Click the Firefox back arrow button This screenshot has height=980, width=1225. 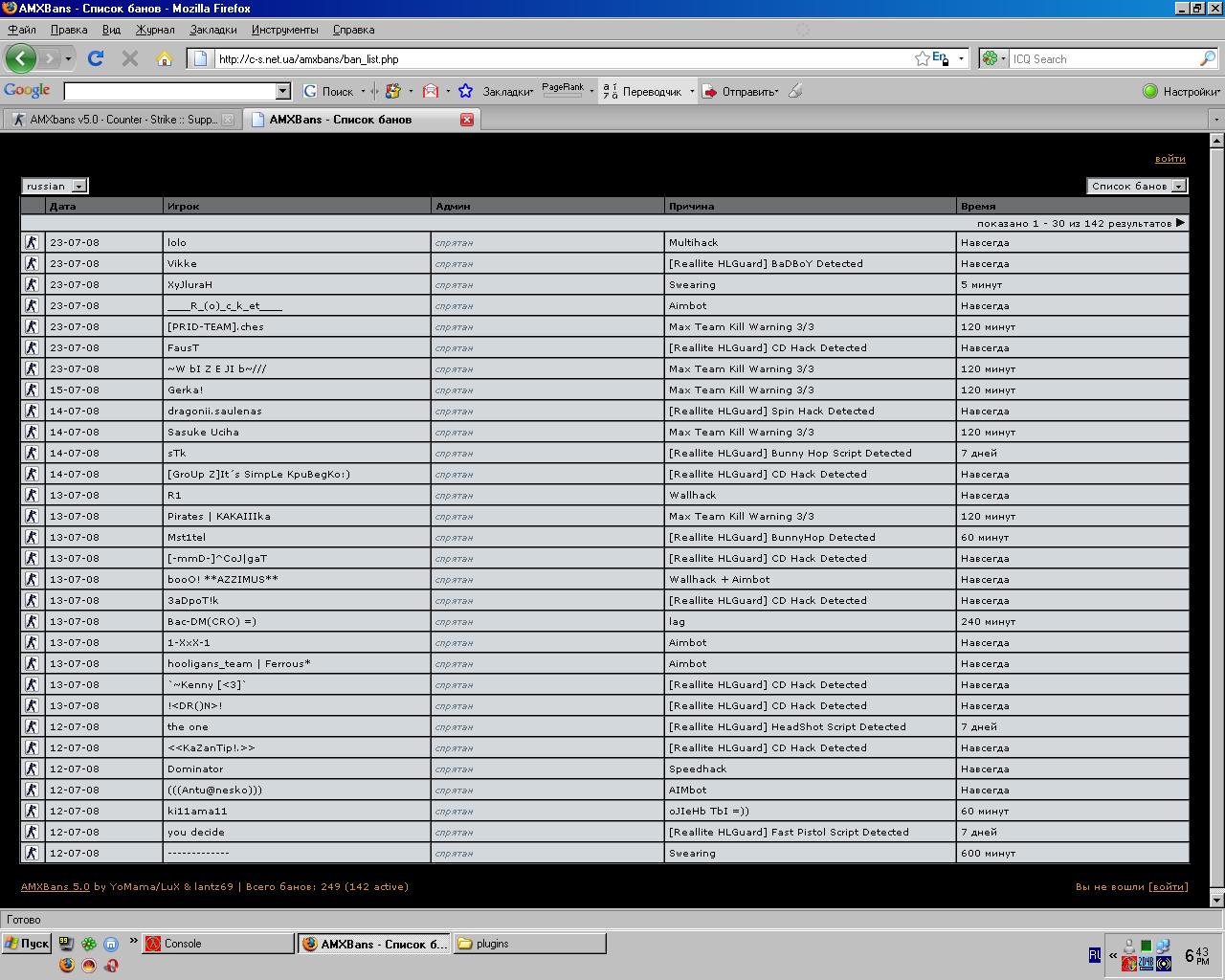click(21, 58)
